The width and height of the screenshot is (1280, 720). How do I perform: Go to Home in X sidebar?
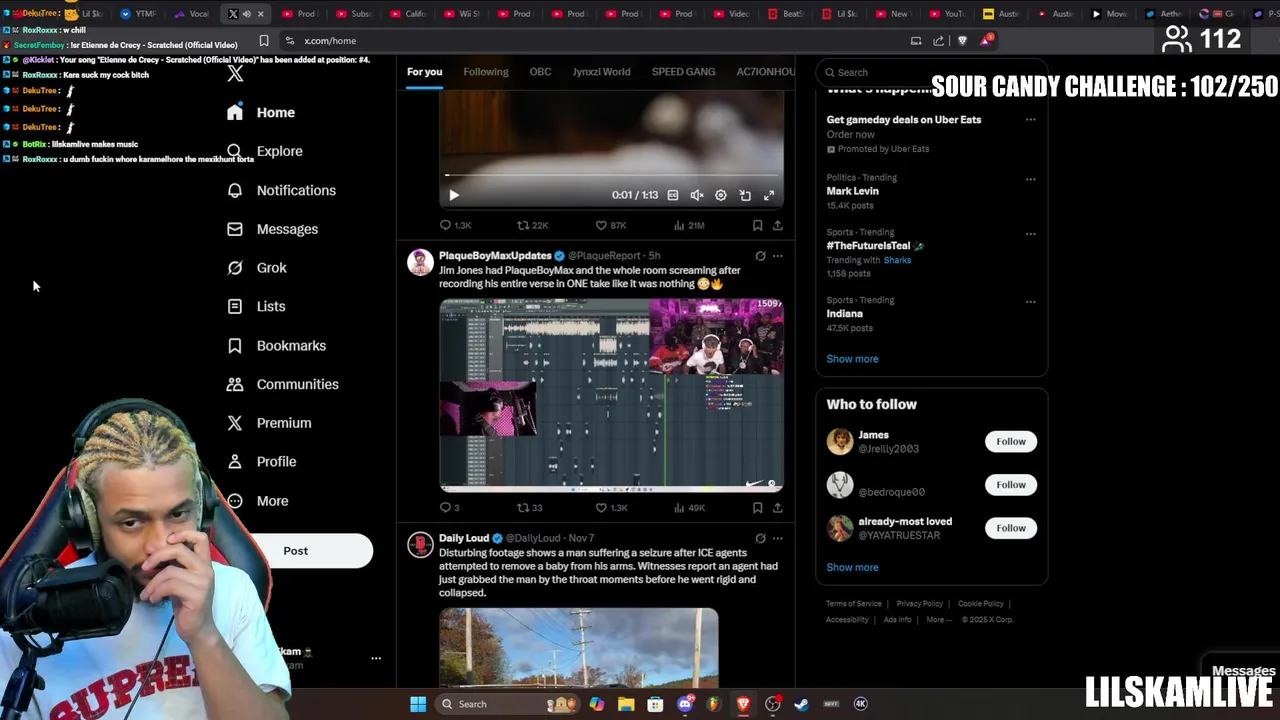tap(261, 113)
